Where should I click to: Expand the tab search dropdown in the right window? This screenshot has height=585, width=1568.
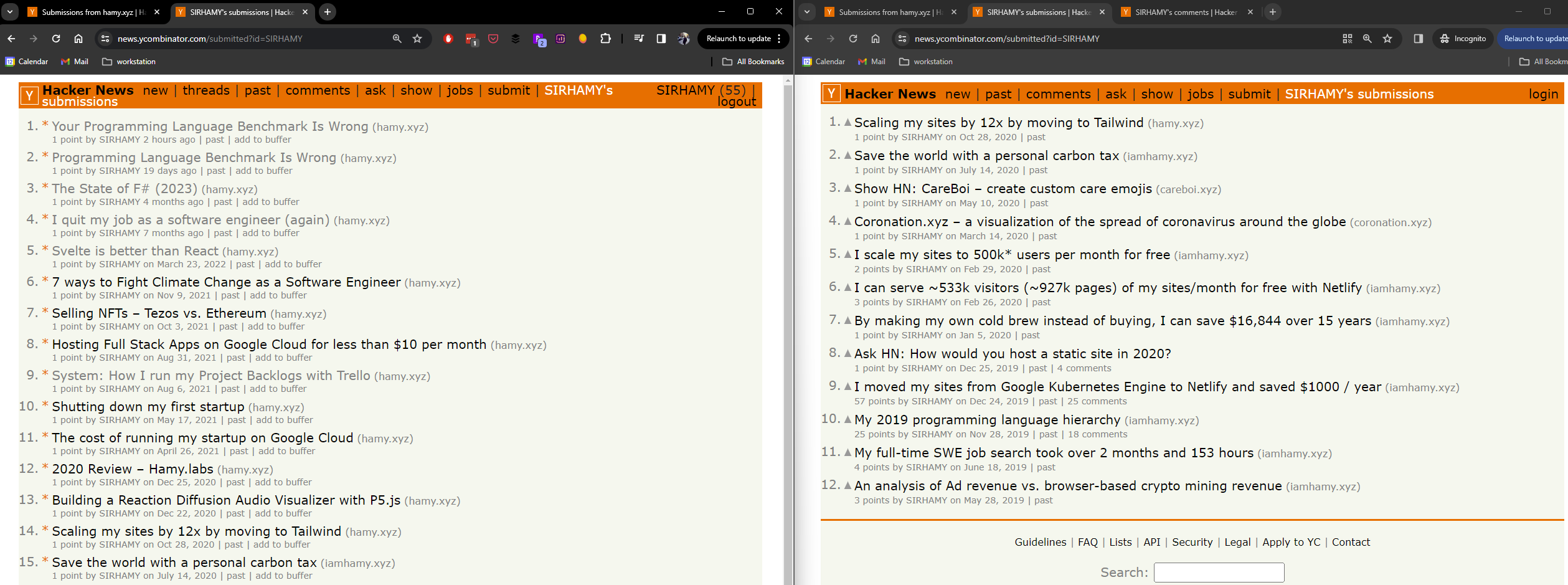(x=807, y=12)
